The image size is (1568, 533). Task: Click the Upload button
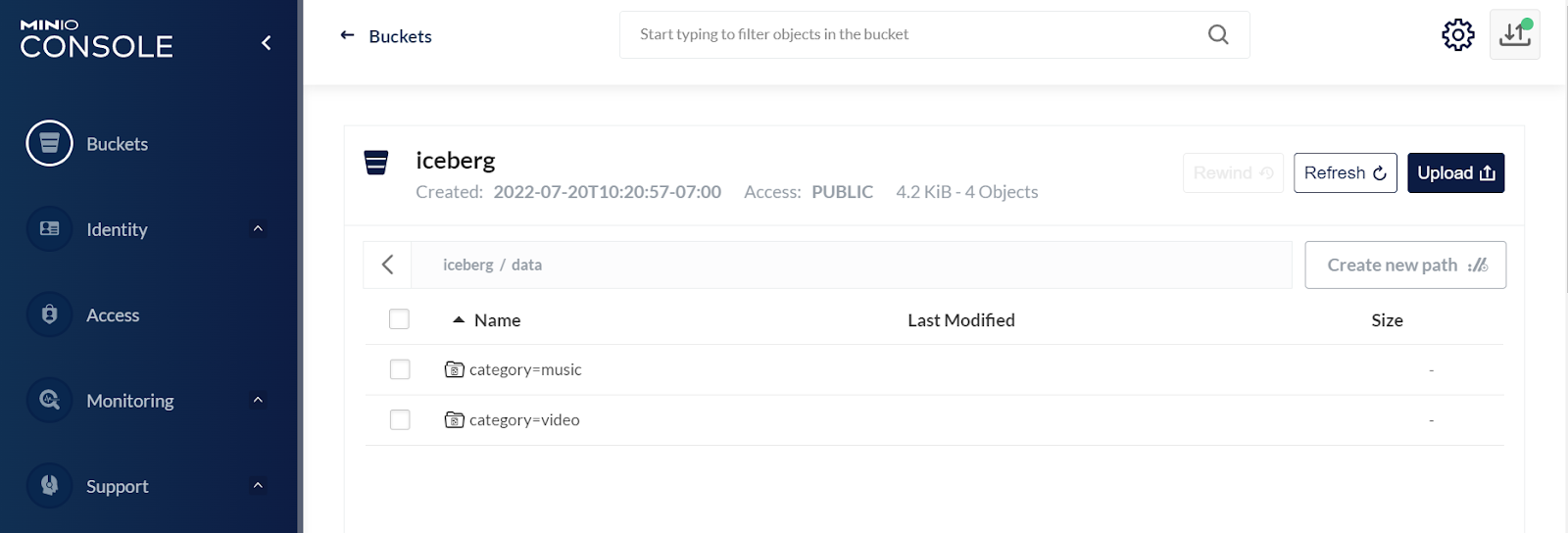click(x=1455, y=173)
